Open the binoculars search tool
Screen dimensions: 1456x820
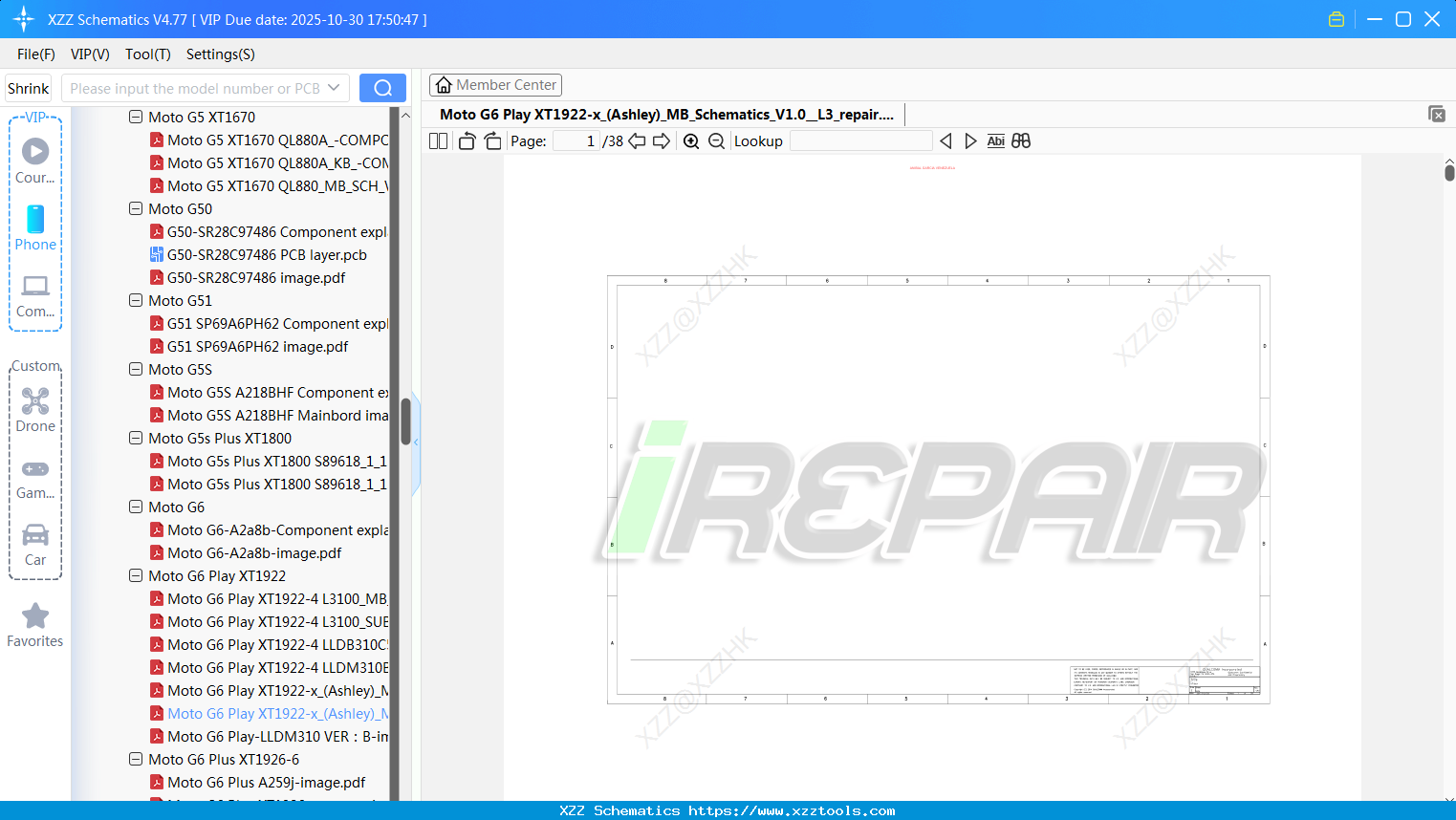[x=1020, y=140]
